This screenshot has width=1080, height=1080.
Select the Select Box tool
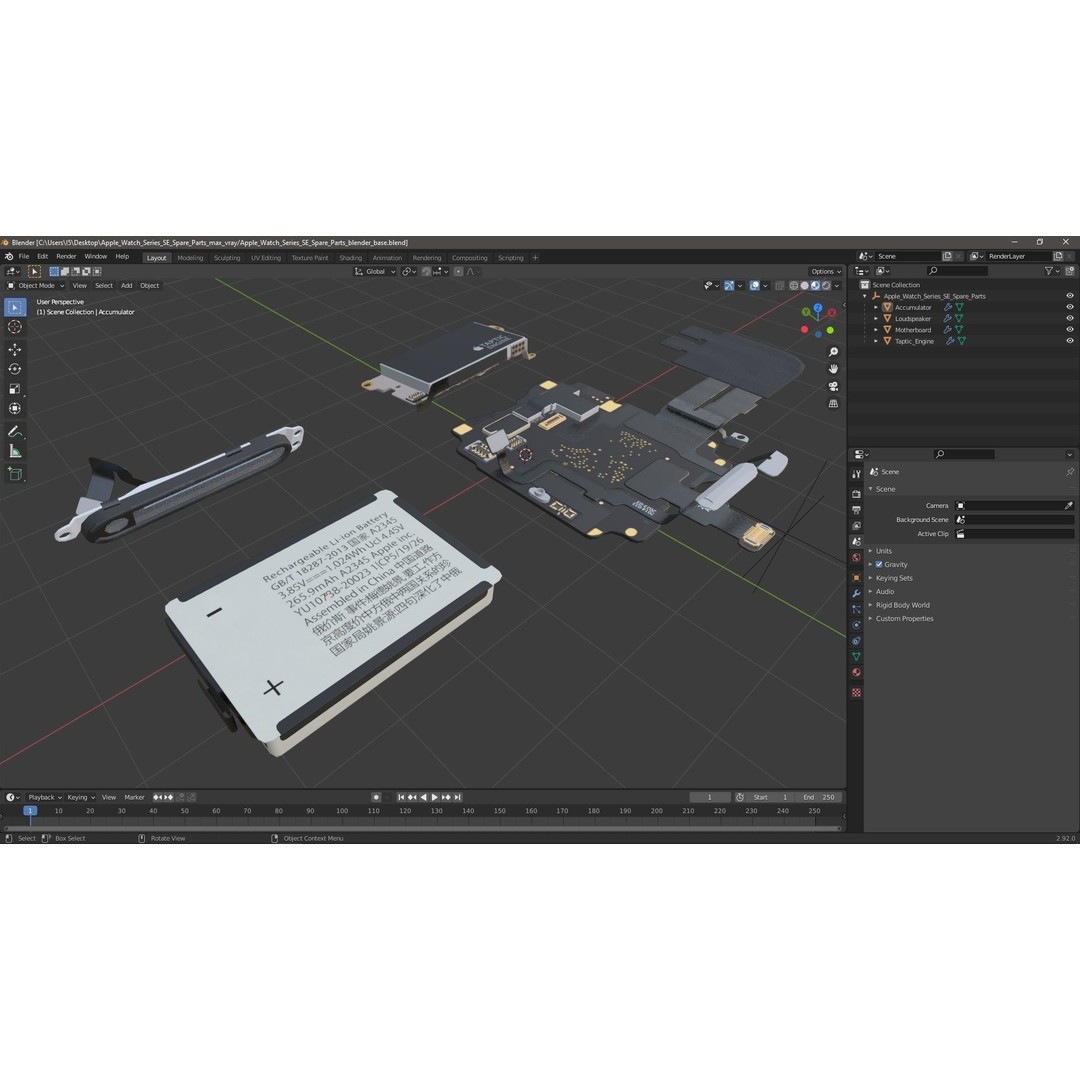coord(15,307)
